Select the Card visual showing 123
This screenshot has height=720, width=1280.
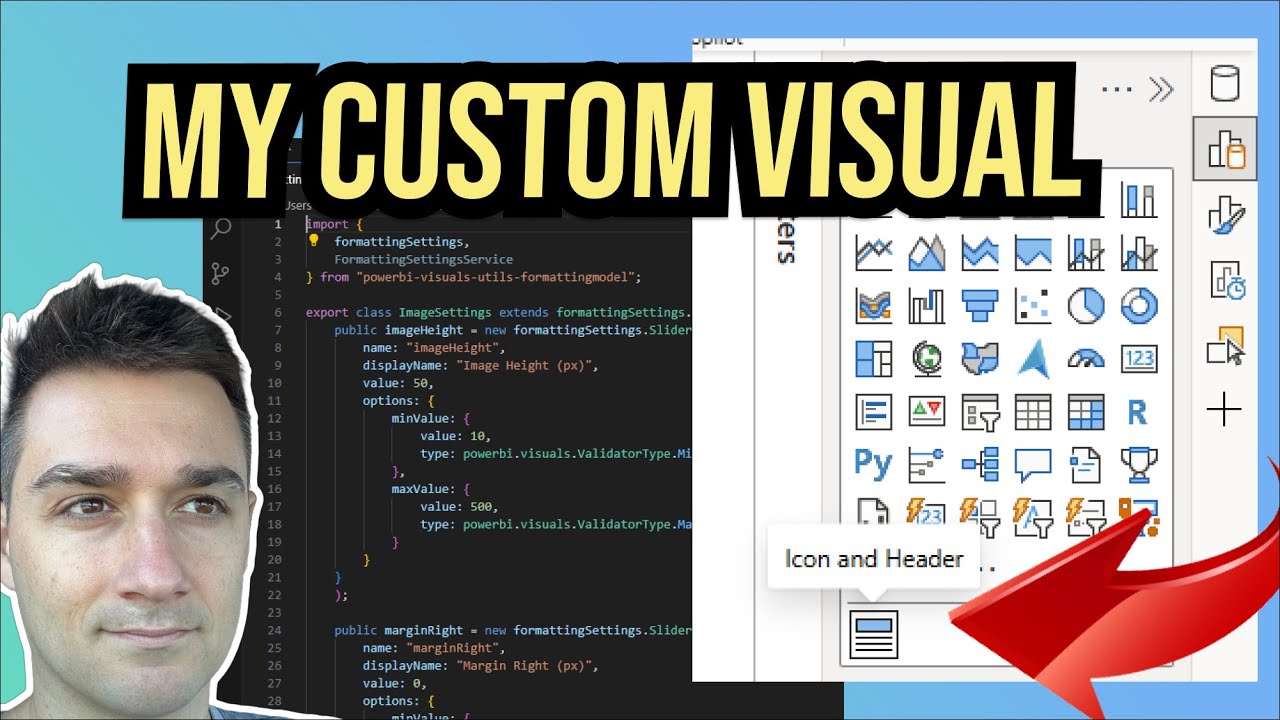click(1139, 359)
